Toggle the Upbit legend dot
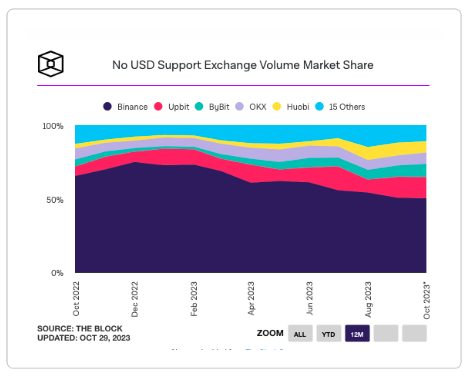Viewport: 471px width, 376px height. (158, 107)
